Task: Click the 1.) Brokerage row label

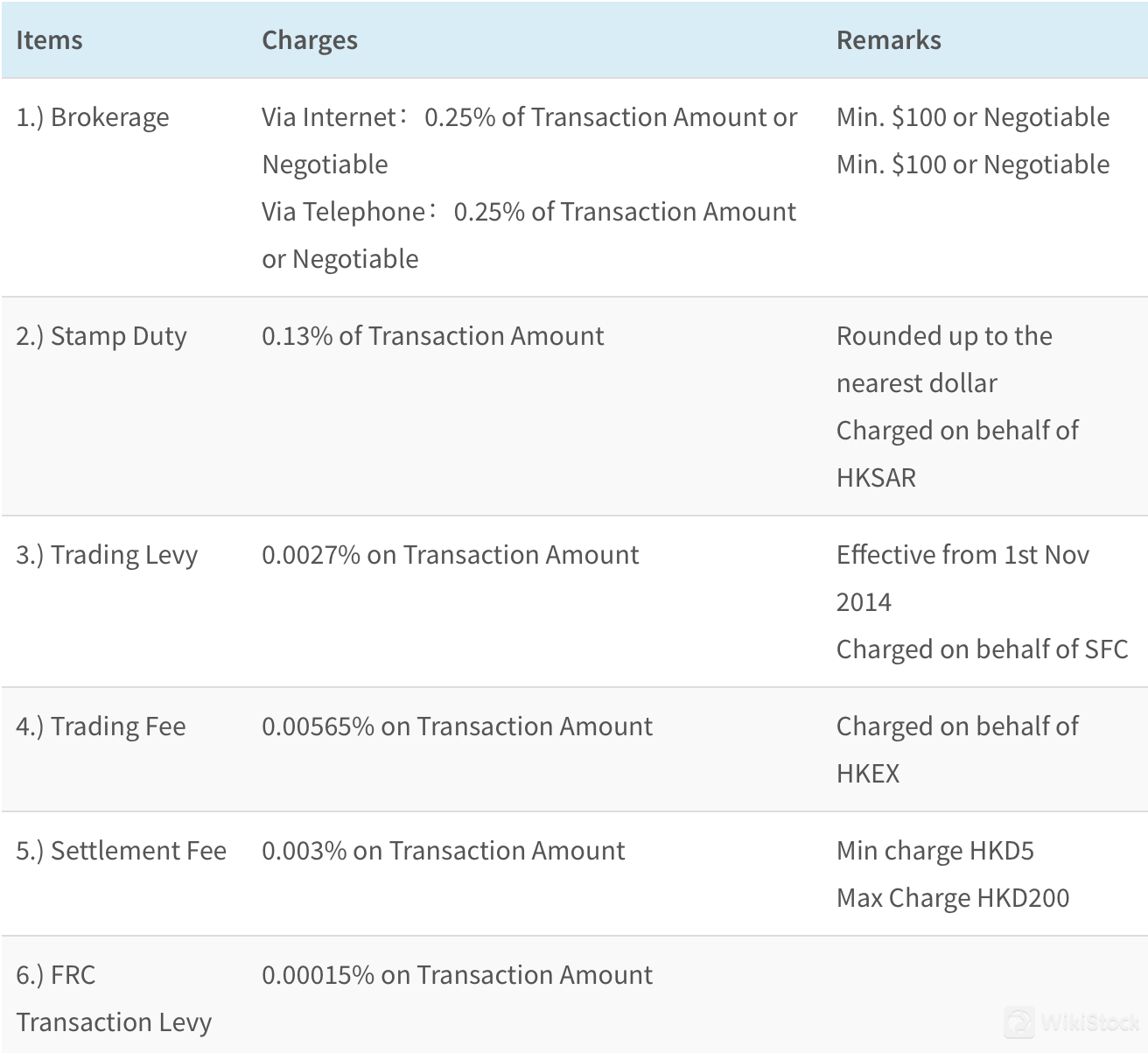Action: tap(93, 117)
